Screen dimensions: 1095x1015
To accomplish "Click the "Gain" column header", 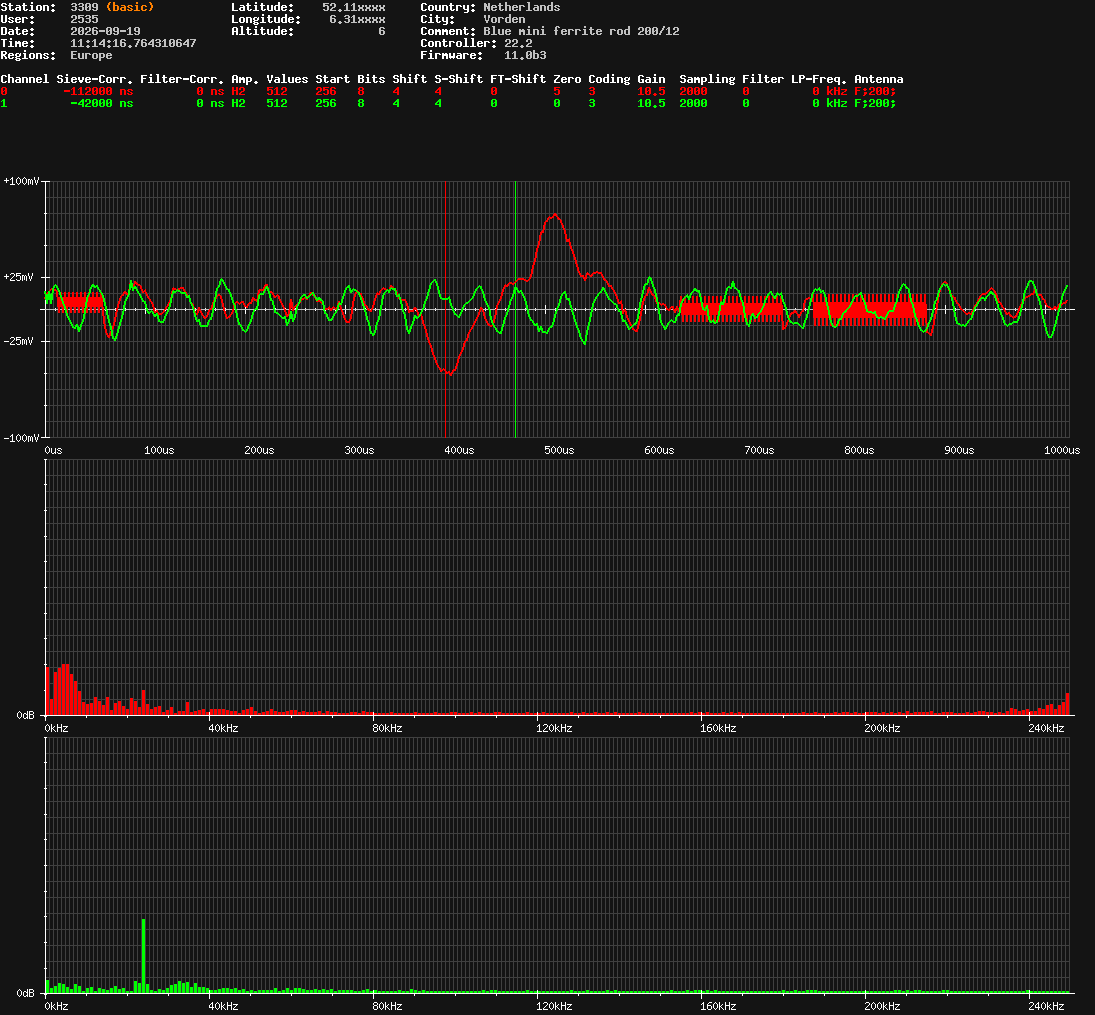I will pos(651,79).
